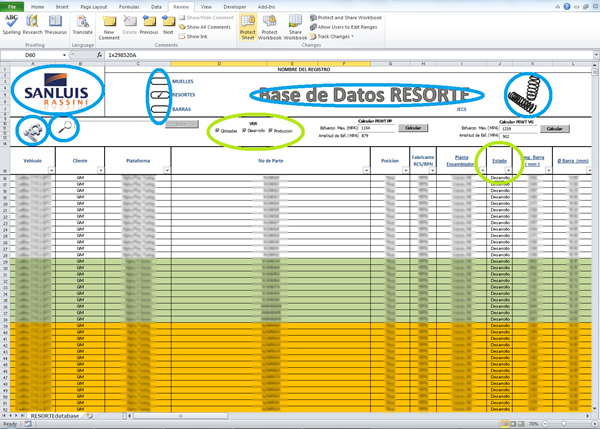Switch to the Insert tab
The height and width of the screenshot is (429, 600).
tap(62, 7)
